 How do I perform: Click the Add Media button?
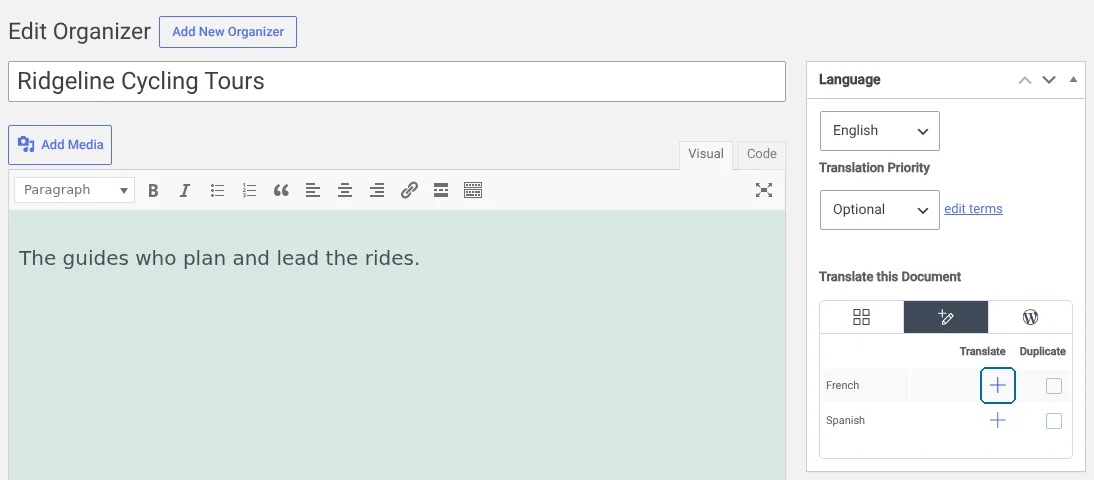[x=60, y=145]
